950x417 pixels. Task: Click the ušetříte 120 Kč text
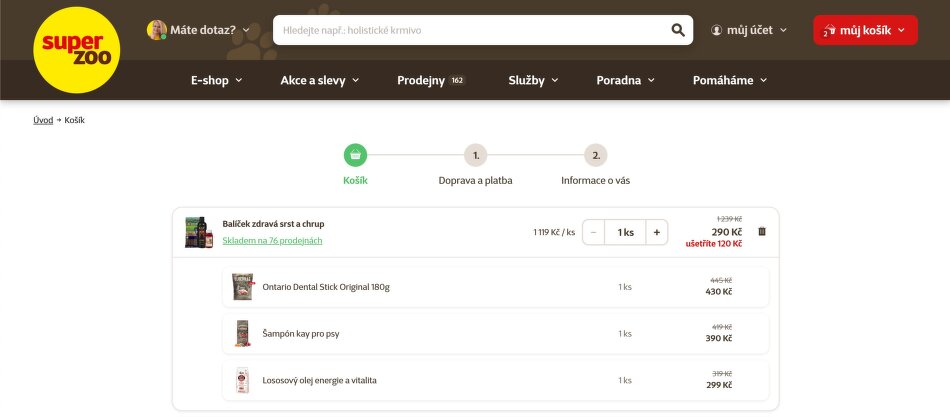click(714, 244)
